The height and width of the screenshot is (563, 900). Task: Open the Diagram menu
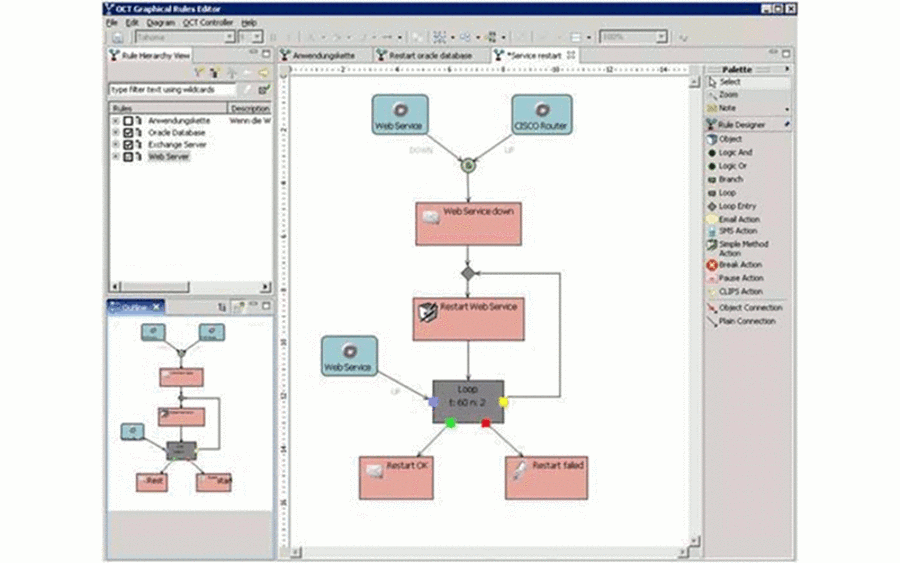(x=160, y=22)
